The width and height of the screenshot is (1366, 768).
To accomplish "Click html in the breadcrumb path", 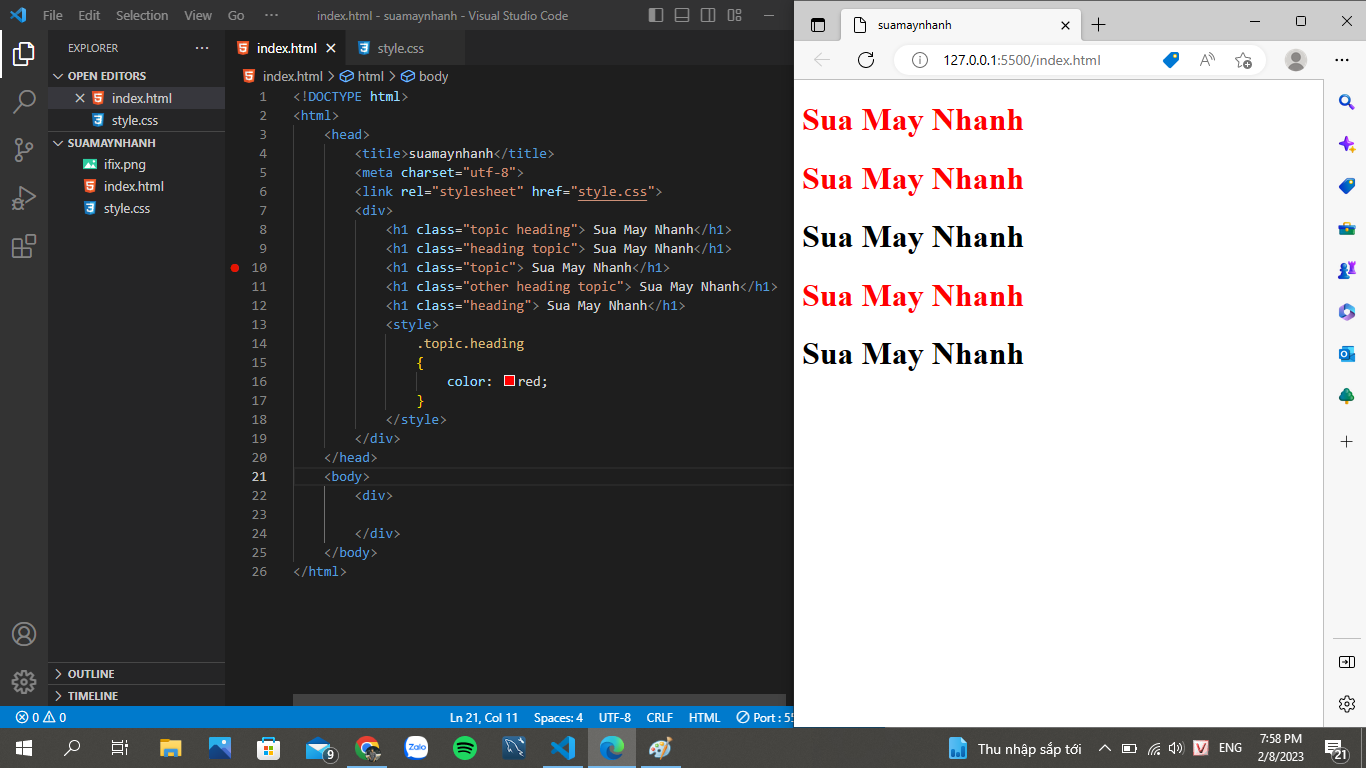I will point(371,76).
